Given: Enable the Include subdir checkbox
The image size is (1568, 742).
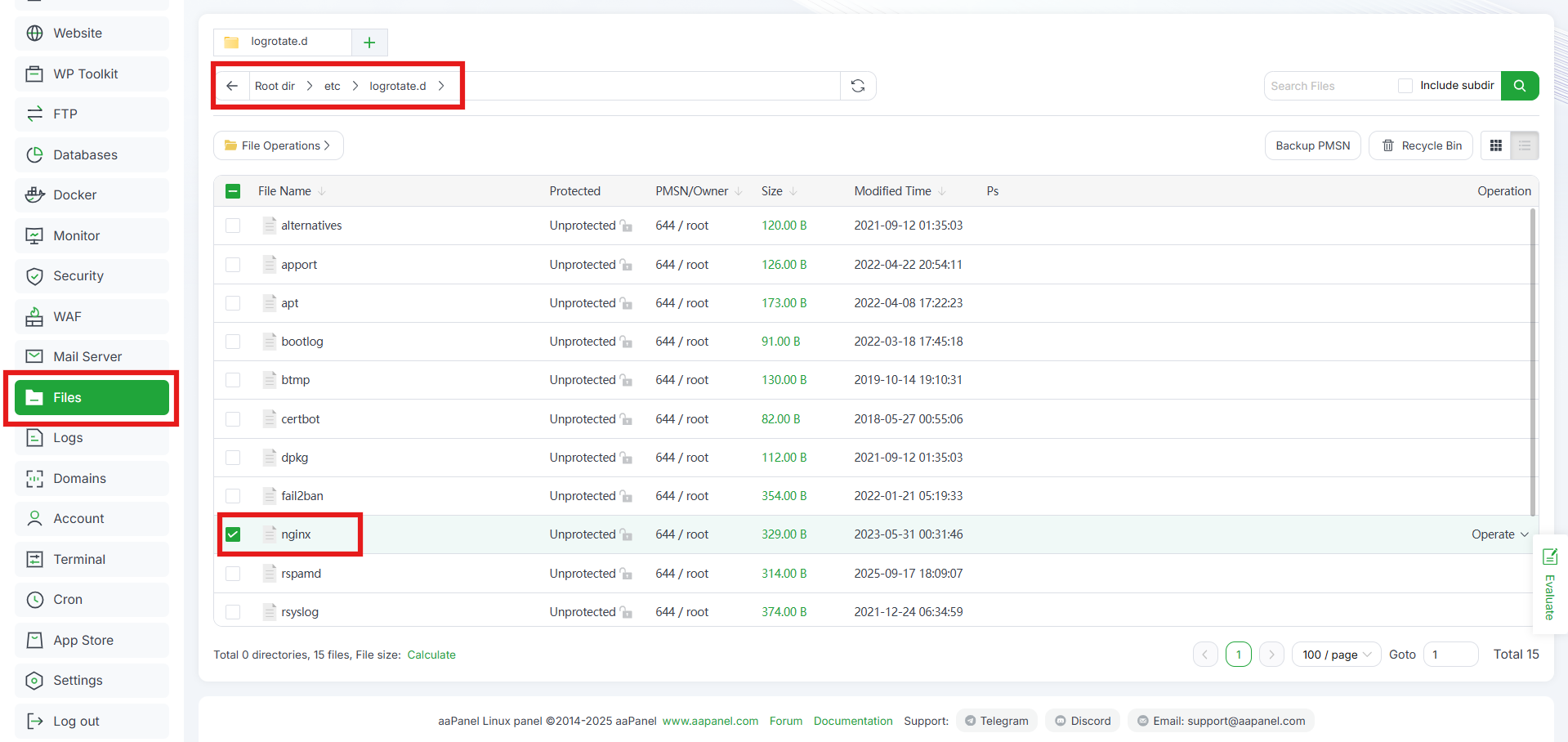Looking at the screenshot, I should (x=1405, y=86).
